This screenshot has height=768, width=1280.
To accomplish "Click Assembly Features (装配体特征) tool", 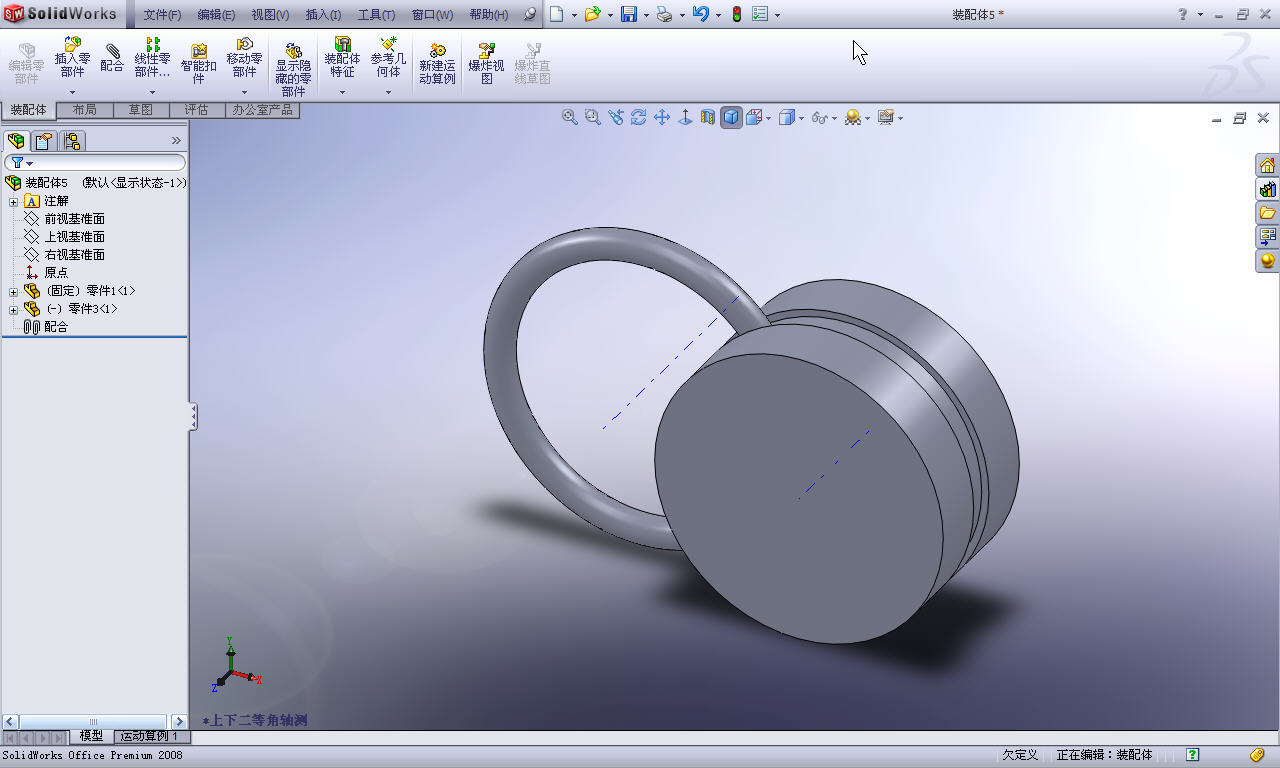I will point(342,58).
